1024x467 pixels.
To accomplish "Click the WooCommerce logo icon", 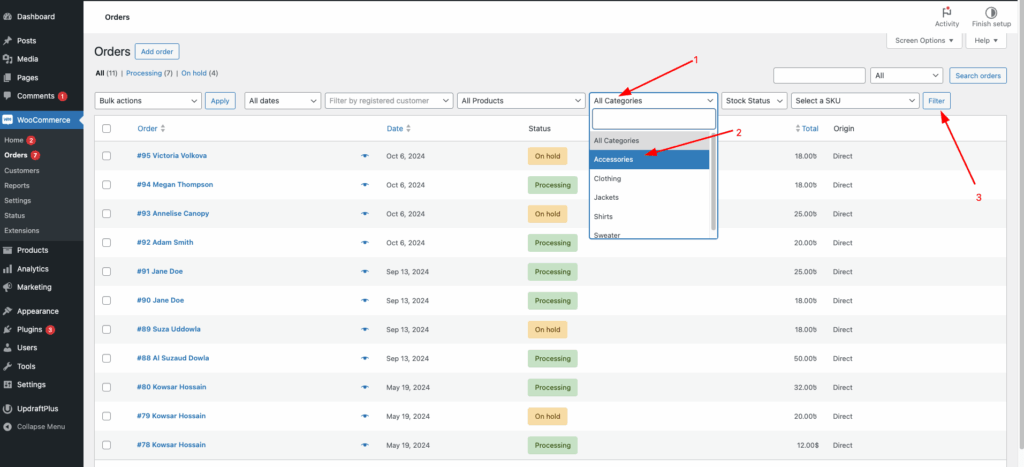I will [x=8, y=120].
